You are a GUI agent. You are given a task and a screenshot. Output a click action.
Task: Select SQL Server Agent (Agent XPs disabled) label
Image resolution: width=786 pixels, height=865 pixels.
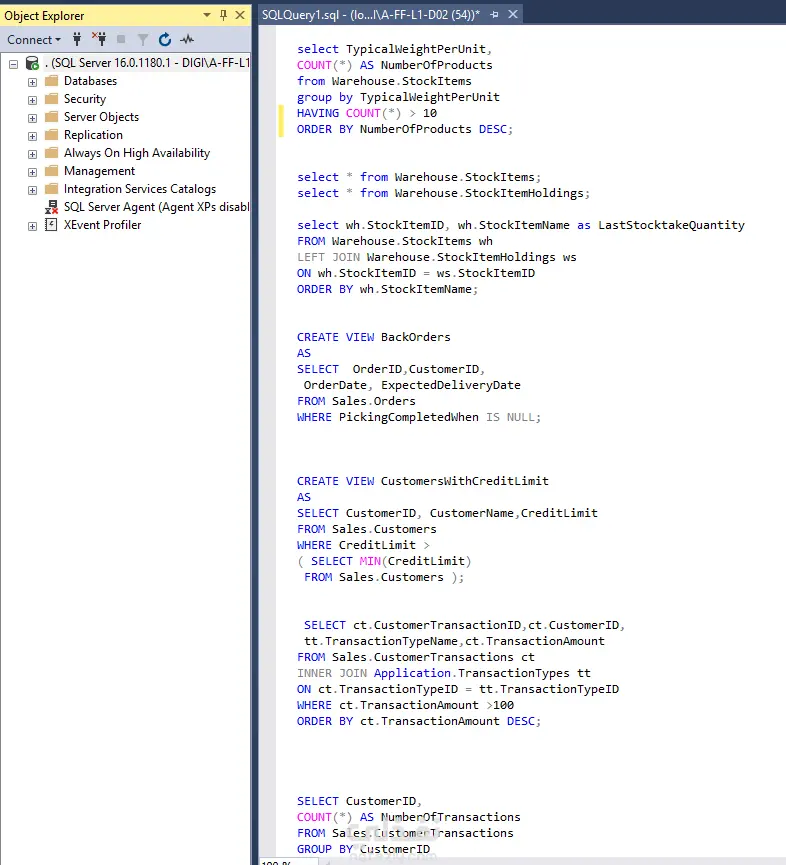click(x=157, y=207)
